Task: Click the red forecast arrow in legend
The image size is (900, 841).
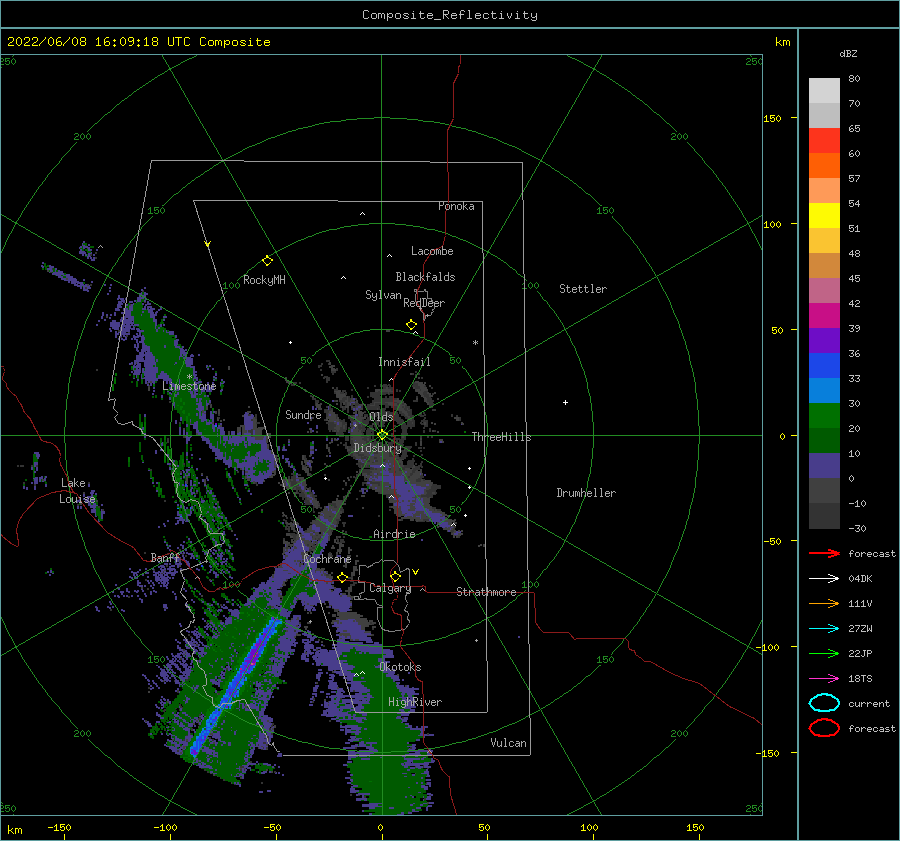Action: (824, 553)
